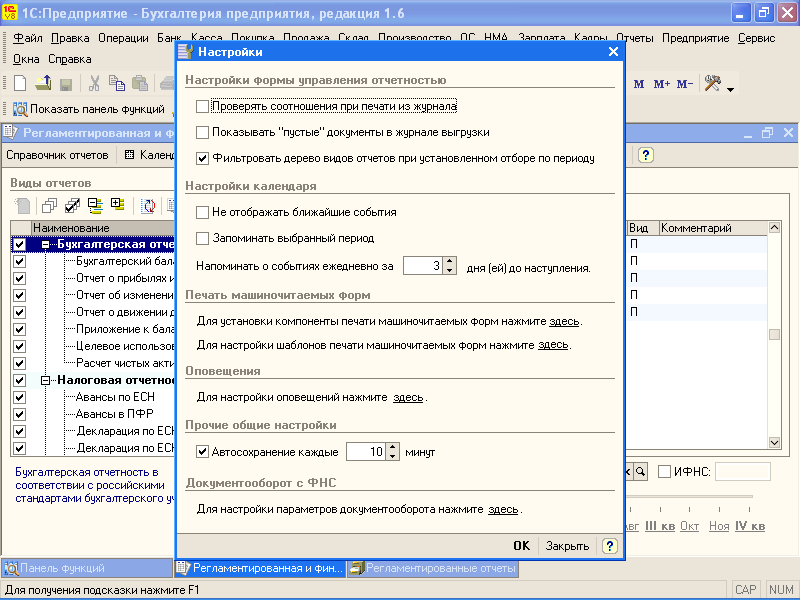
Task: Enable Не отображать ближайшие события checkbox
Action: (203, 212)
